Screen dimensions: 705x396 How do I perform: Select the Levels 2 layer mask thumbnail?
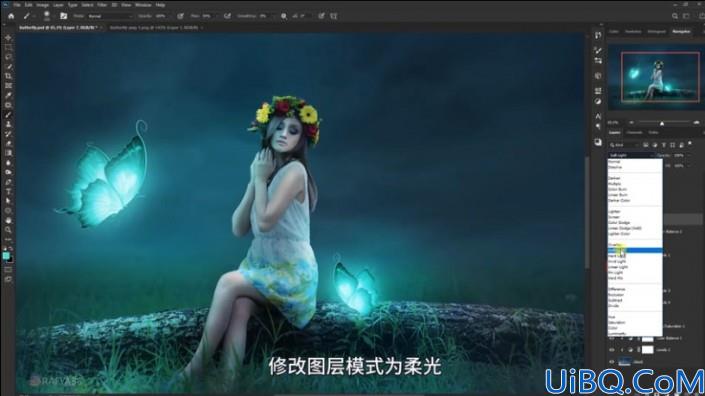(x=647, y=349)
